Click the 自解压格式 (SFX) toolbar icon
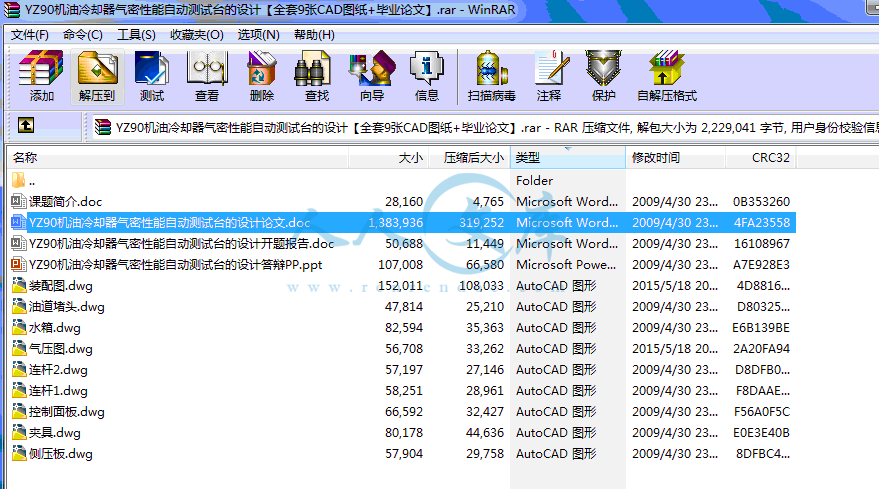Image resolution: width=879 pixels, height=489 pixels. tap(667, 69)
